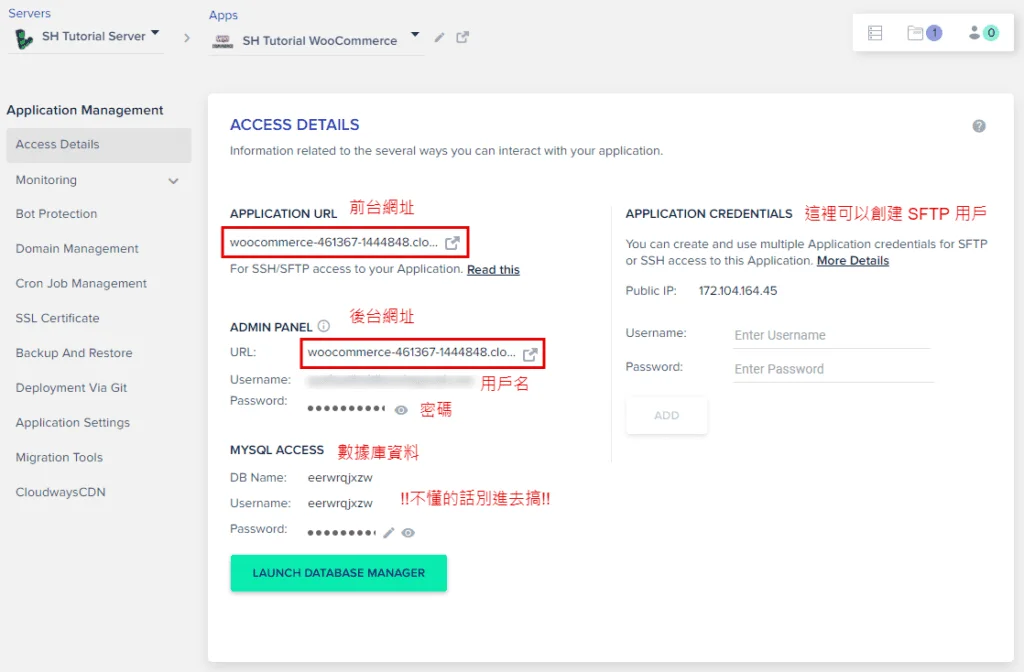The image size is (1024, 672).
Task: Open the servers list icon in top bar
Action: tap(875, 32)
